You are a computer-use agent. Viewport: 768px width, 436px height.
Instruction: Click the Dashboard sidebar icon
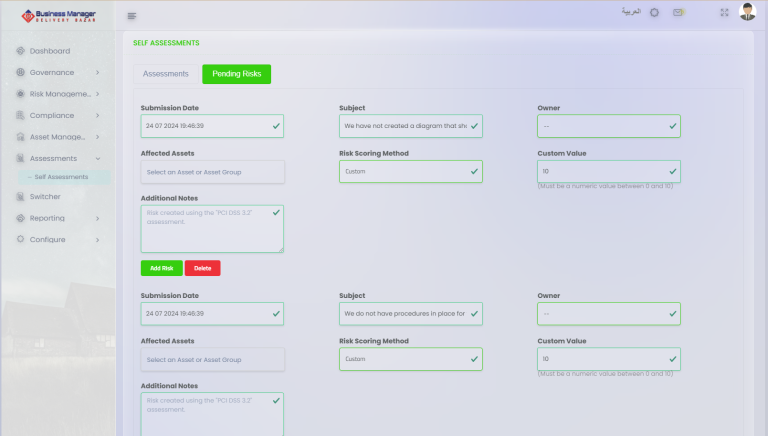[x=20, y=51]
